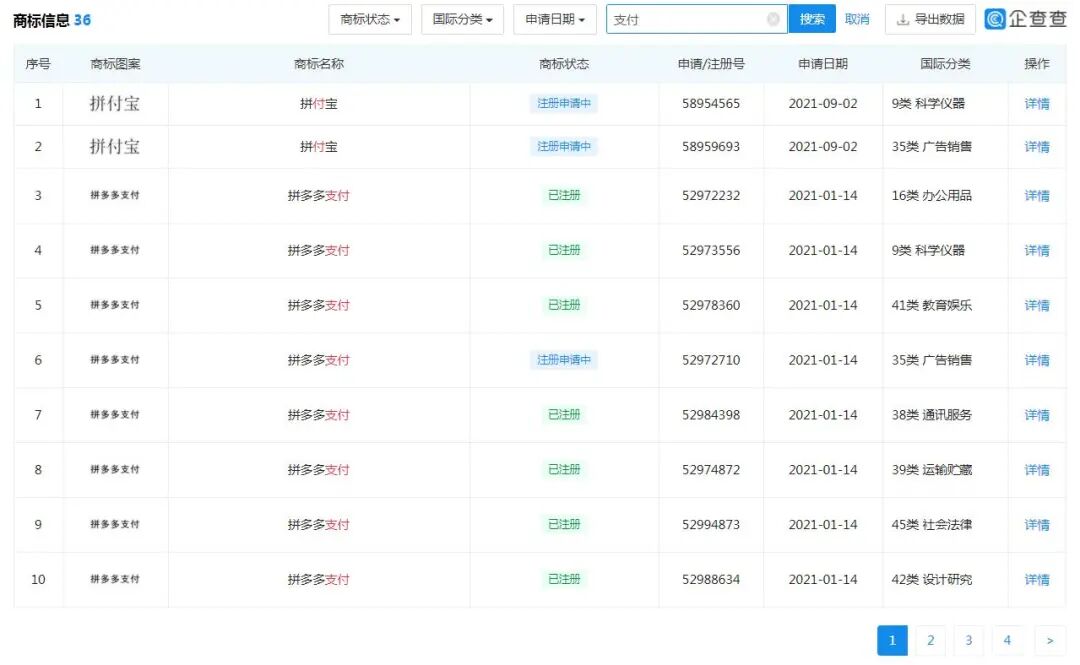Click the next page arrow in pagination

point(1050,640)
